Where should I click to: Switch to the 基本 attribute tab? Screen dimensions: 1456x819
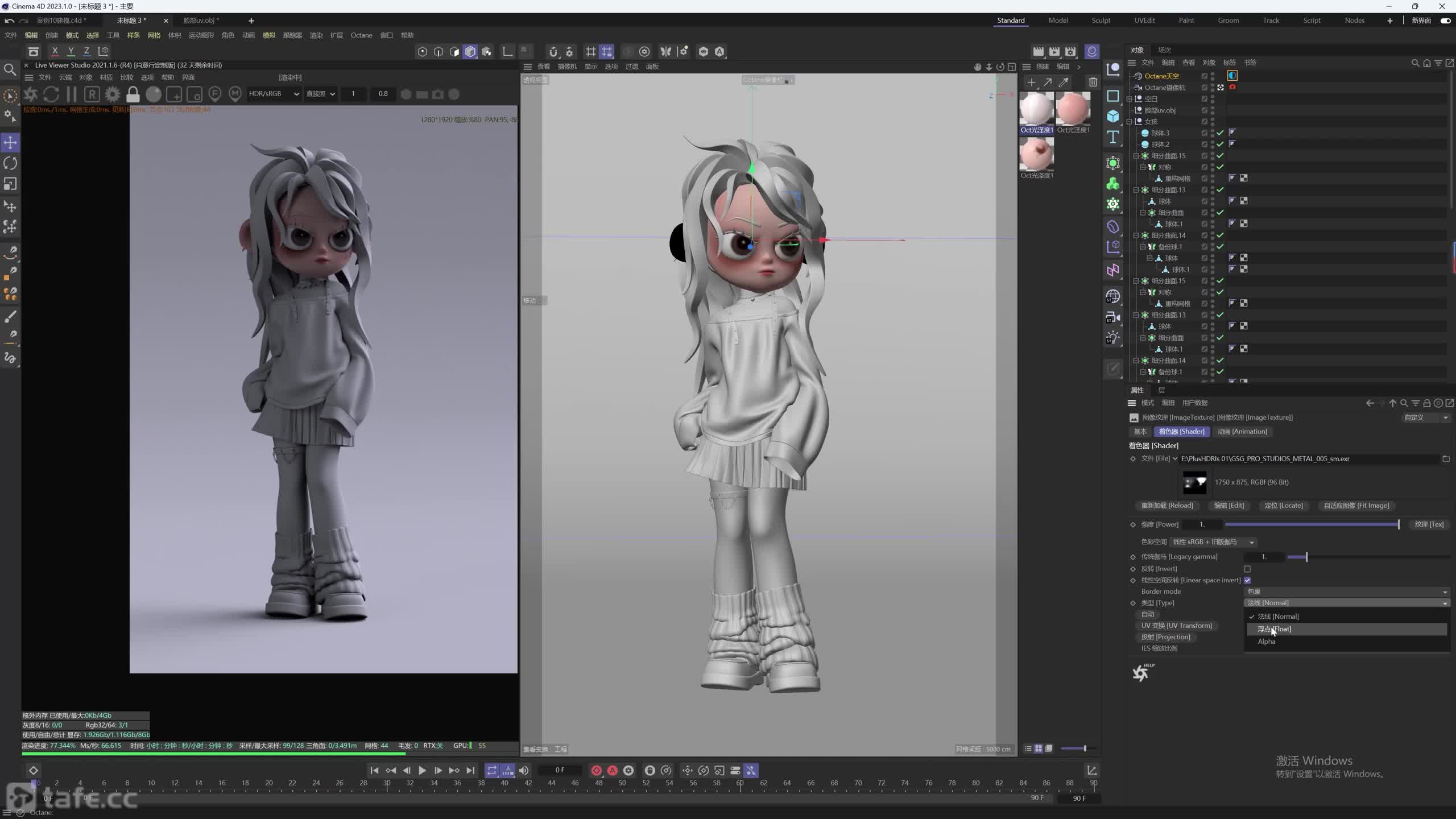[x=1140, y=432]
